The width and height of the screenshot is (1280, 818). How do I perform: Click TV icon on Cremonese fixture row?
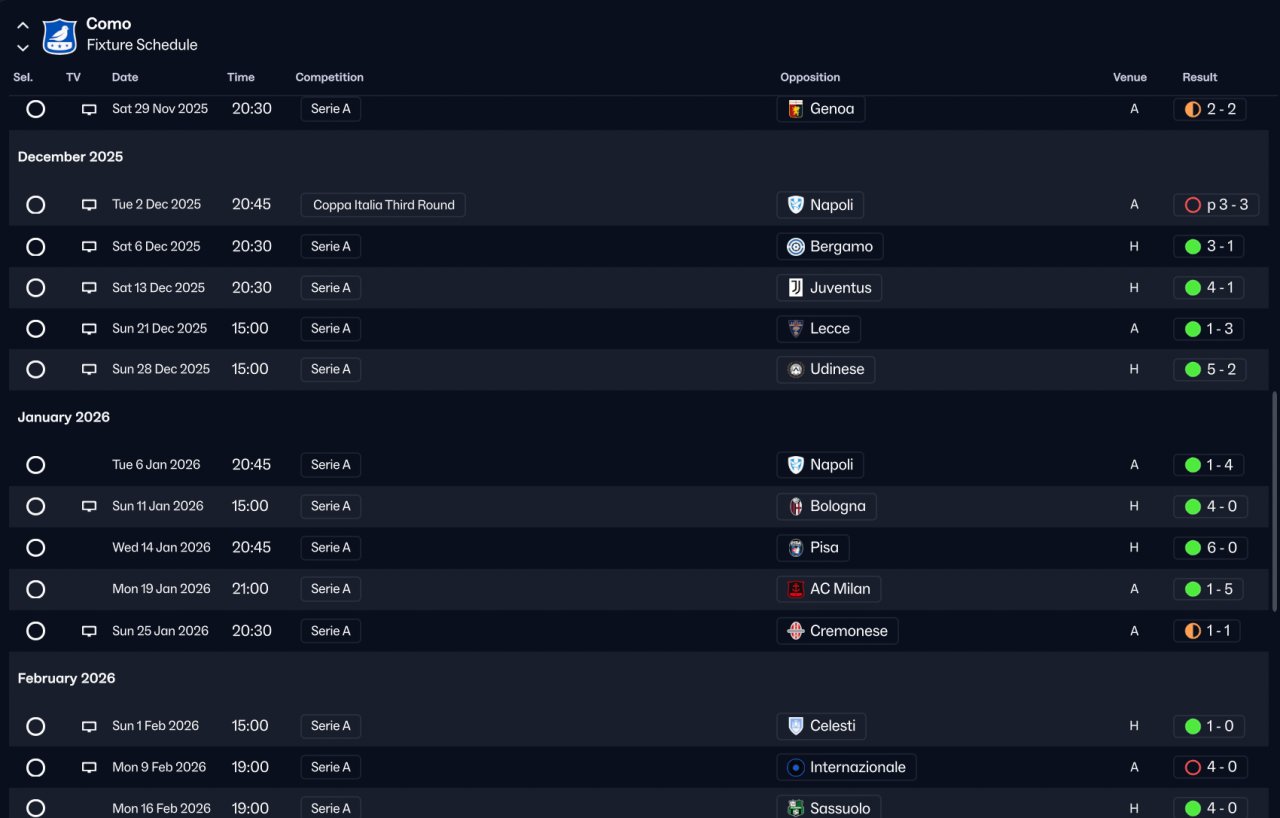point(89,631)
